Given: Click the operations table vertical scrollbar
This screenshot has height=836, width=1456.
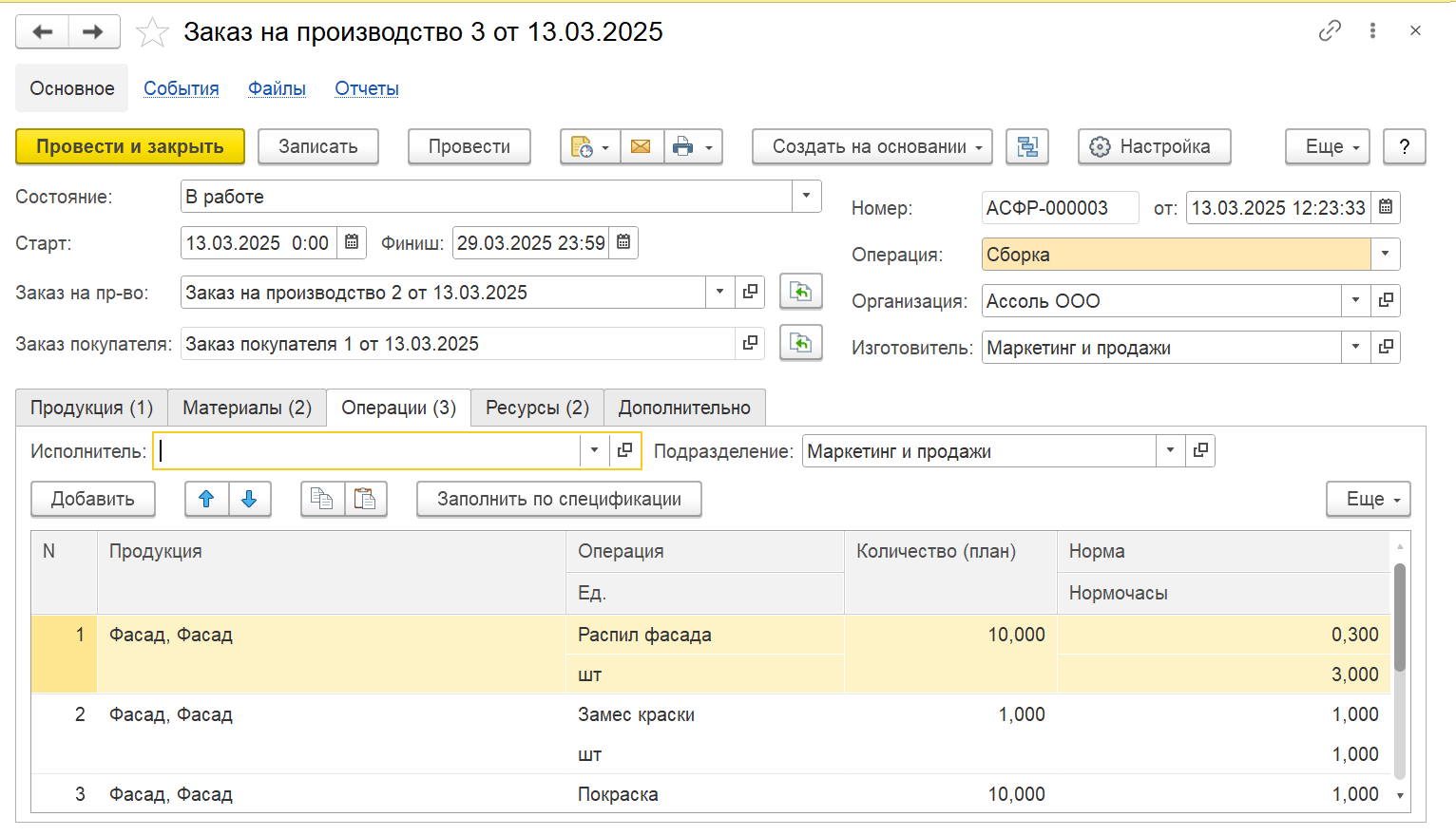Looking at the screenshot, I should (x=1399, y=665).
